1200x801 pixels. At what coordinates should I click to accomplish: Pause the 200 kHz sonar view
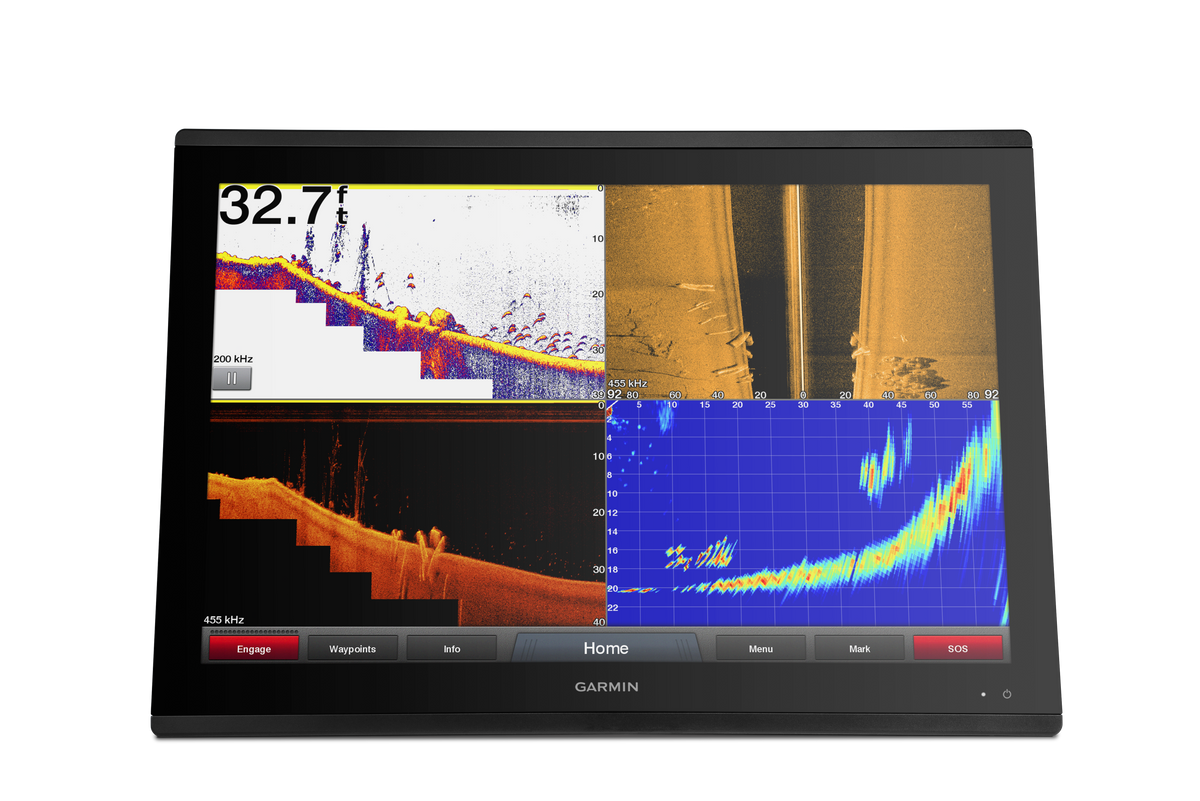pos(231,379)
